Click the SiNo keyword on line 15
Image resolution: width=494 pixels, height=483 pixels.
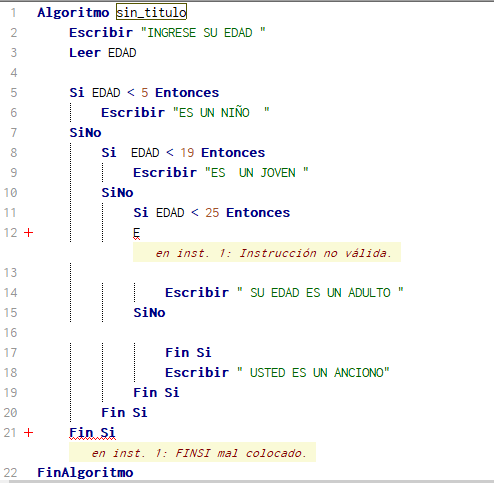click(x=149, y=313)
